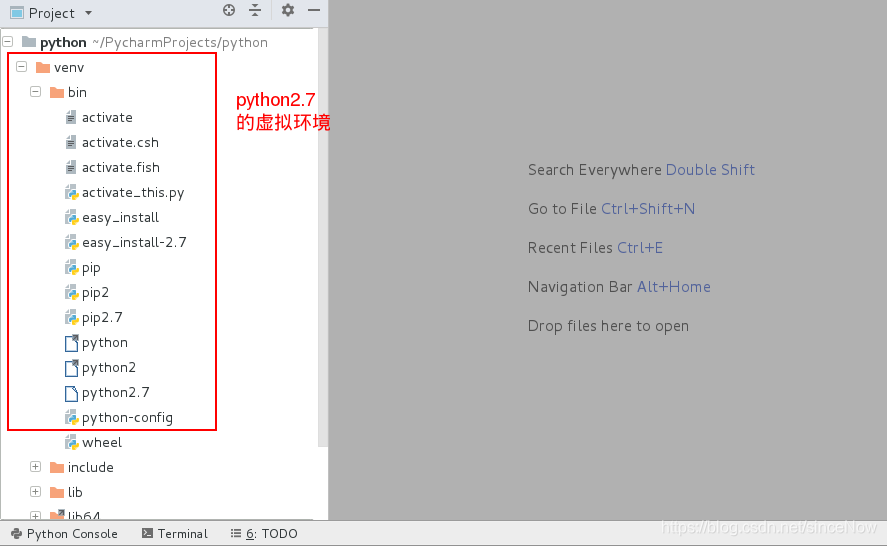Select the bin folder icon
The height and width of the screenshot is (546, 887).
point(57,92)
